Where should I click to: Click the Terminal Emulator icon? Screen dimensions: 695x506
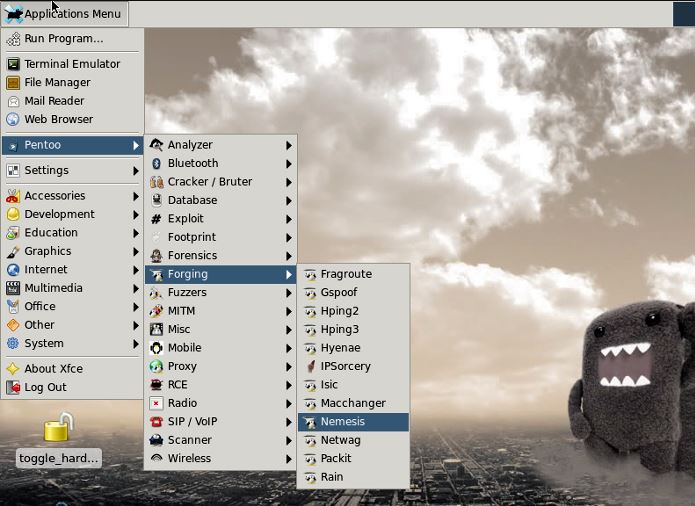coord(13,64)
